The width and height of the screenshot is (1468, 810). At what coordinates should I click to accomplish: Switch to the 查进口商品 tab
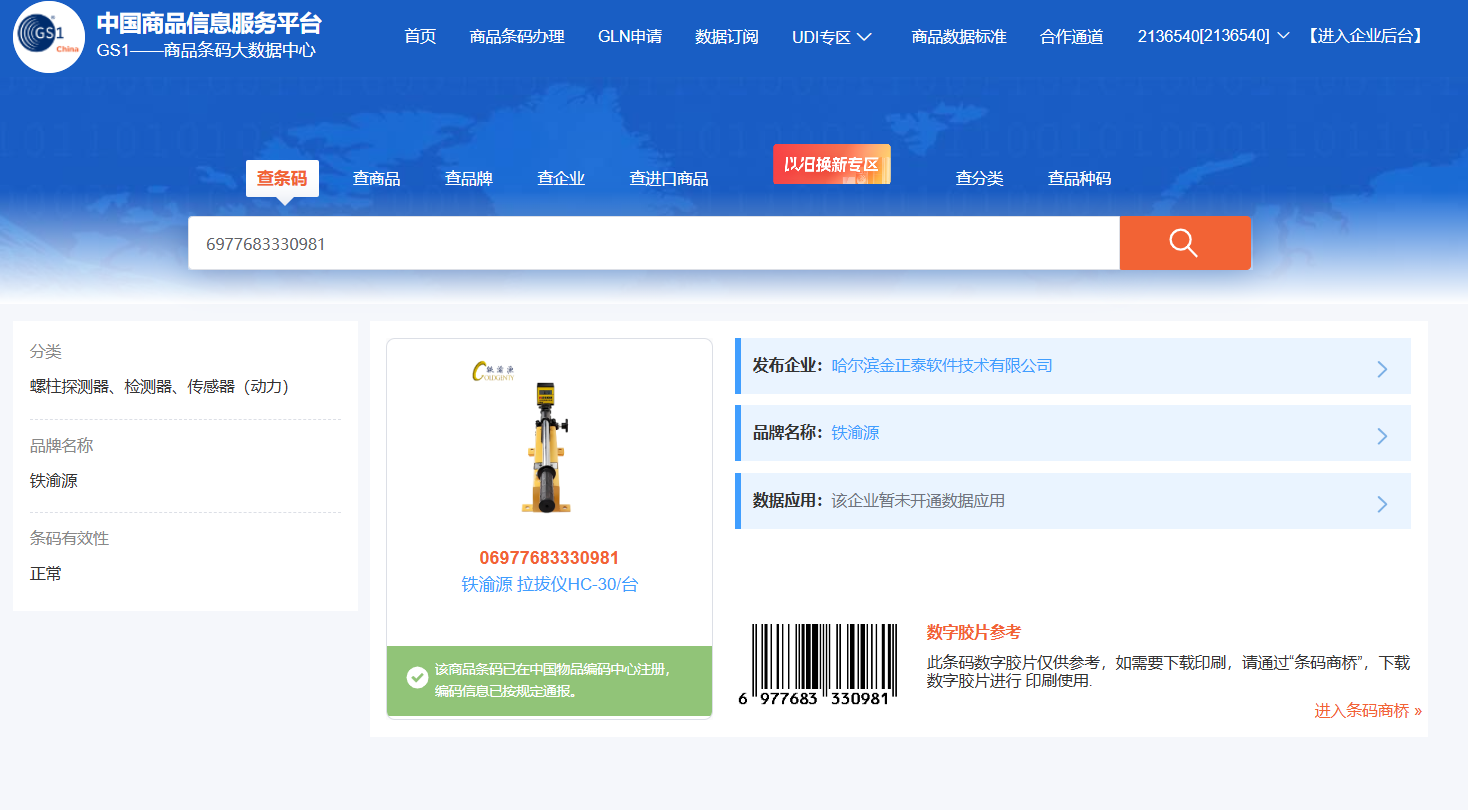point(669,179)
